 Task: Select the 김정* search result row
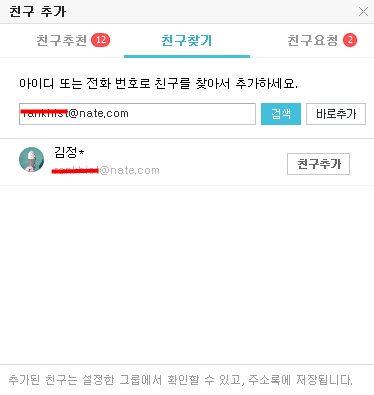tap(187, 162)
